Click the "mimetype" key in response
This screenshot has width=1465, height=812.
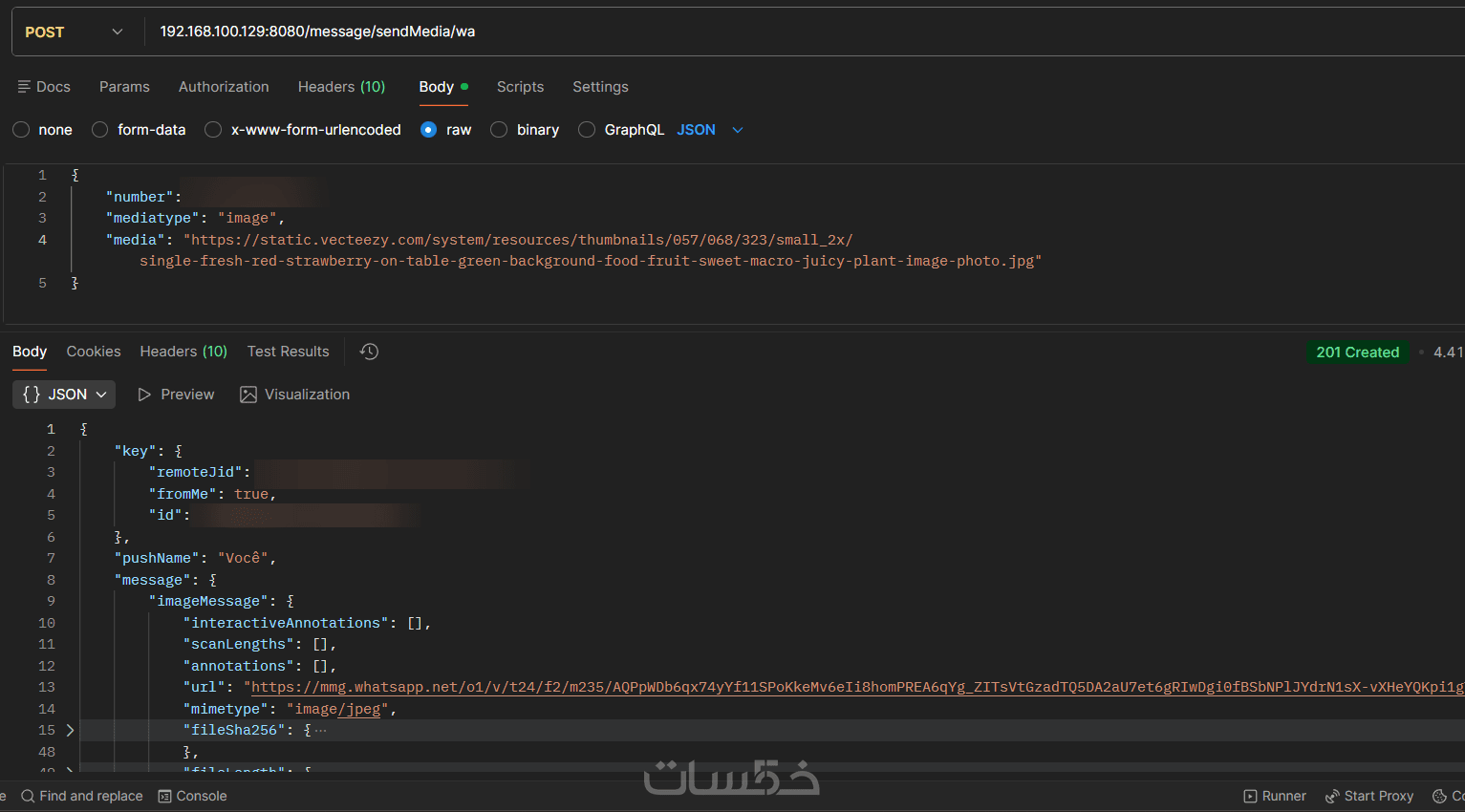tap(226, 709)
